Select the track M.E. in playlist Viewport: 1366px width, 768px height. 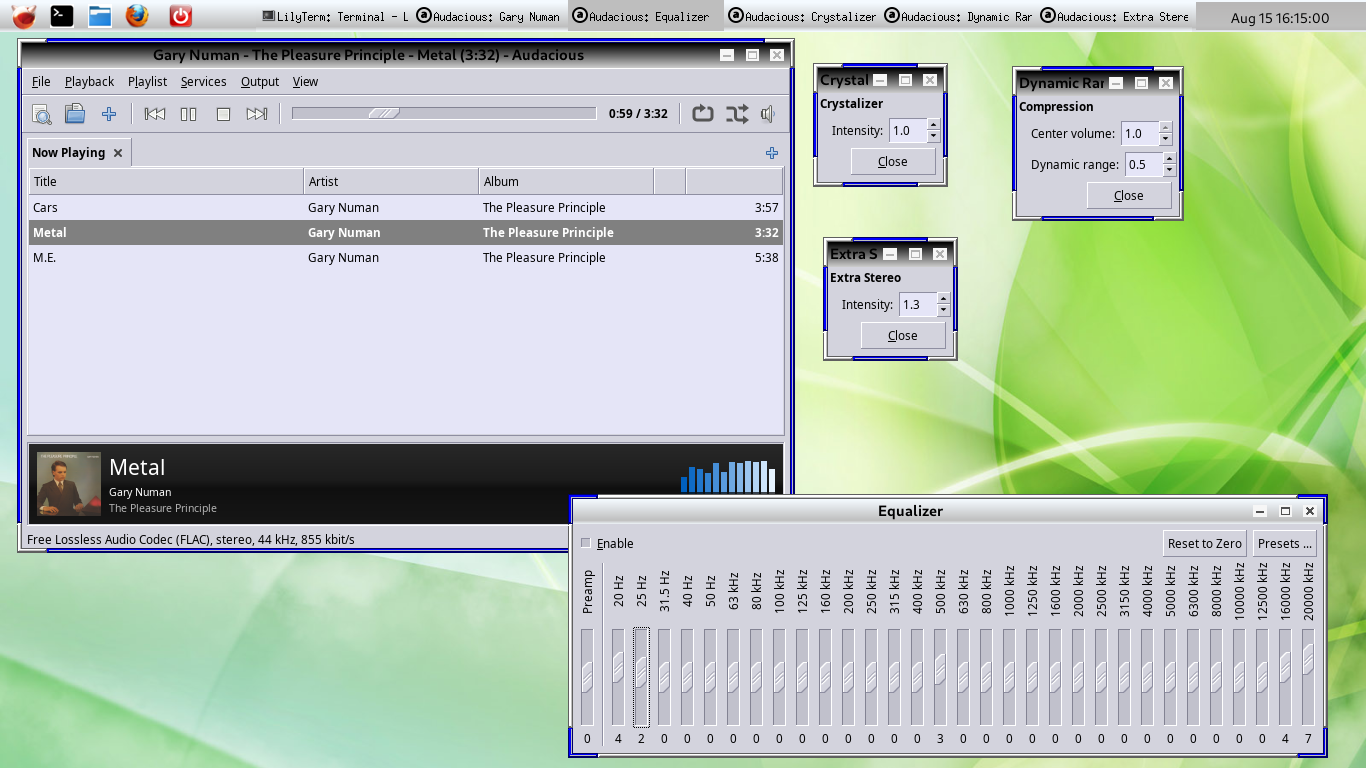405,258
